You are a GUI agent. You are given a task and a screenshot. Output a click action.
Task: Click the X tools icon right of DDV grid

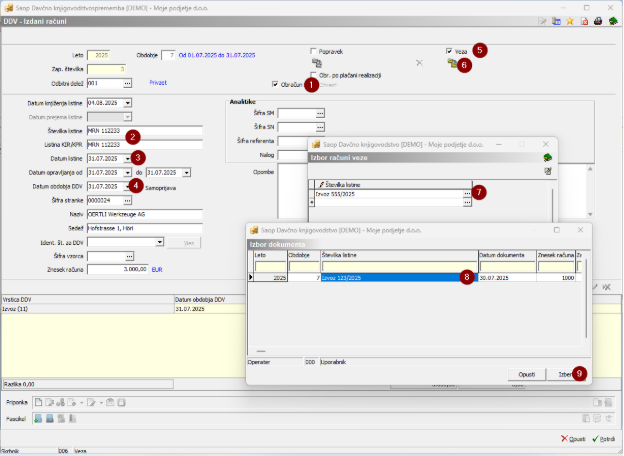pos(607,287)
